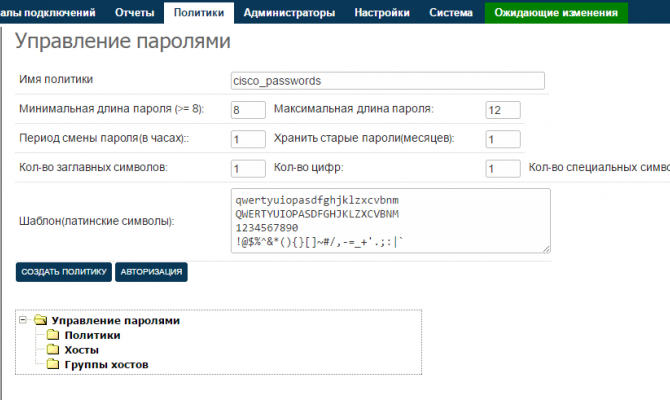Screen dimensions: 670x400
Task: Click the Группы хостов folder icon
Action: point(54,365)
